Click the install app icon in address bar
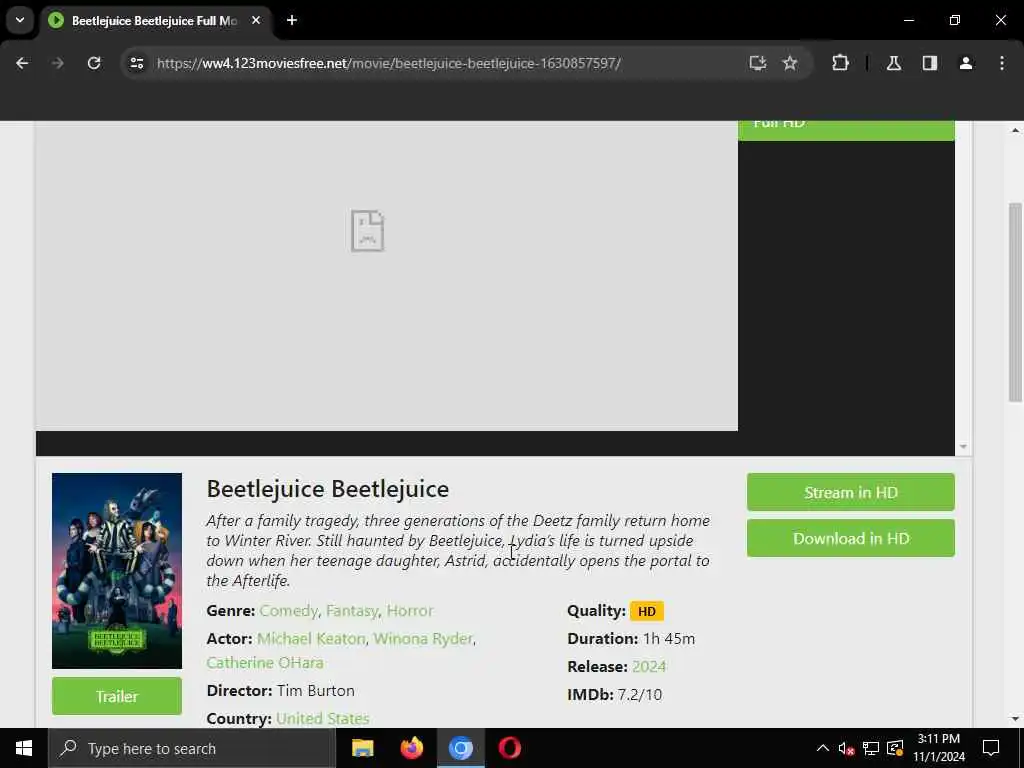This screenshot has height=768, width=1024. point(758,63)
